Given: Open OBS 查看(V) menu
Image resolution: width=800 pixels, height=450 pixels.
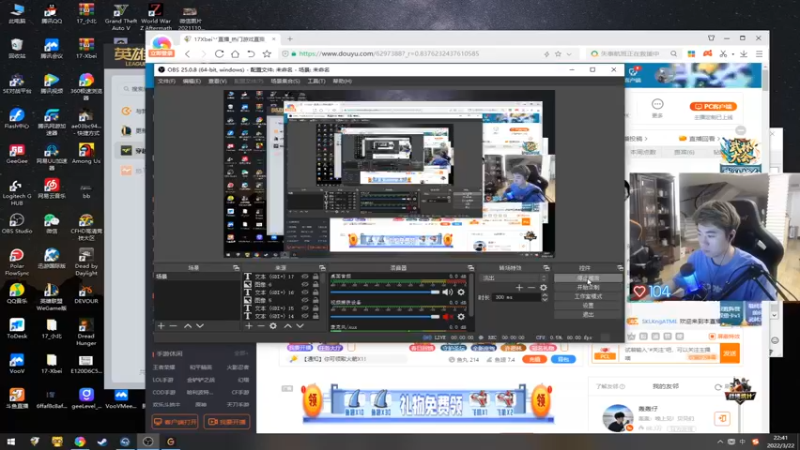Looking at the screenshot, I should [217, 81].
